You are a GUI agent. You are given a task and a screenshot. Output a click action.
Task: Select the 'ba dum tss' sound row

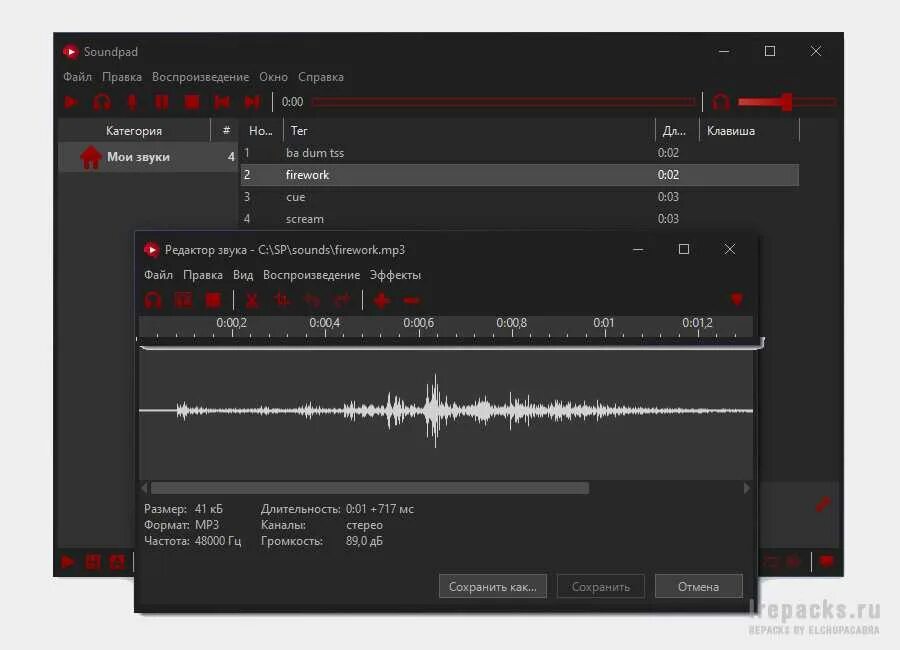519,153
